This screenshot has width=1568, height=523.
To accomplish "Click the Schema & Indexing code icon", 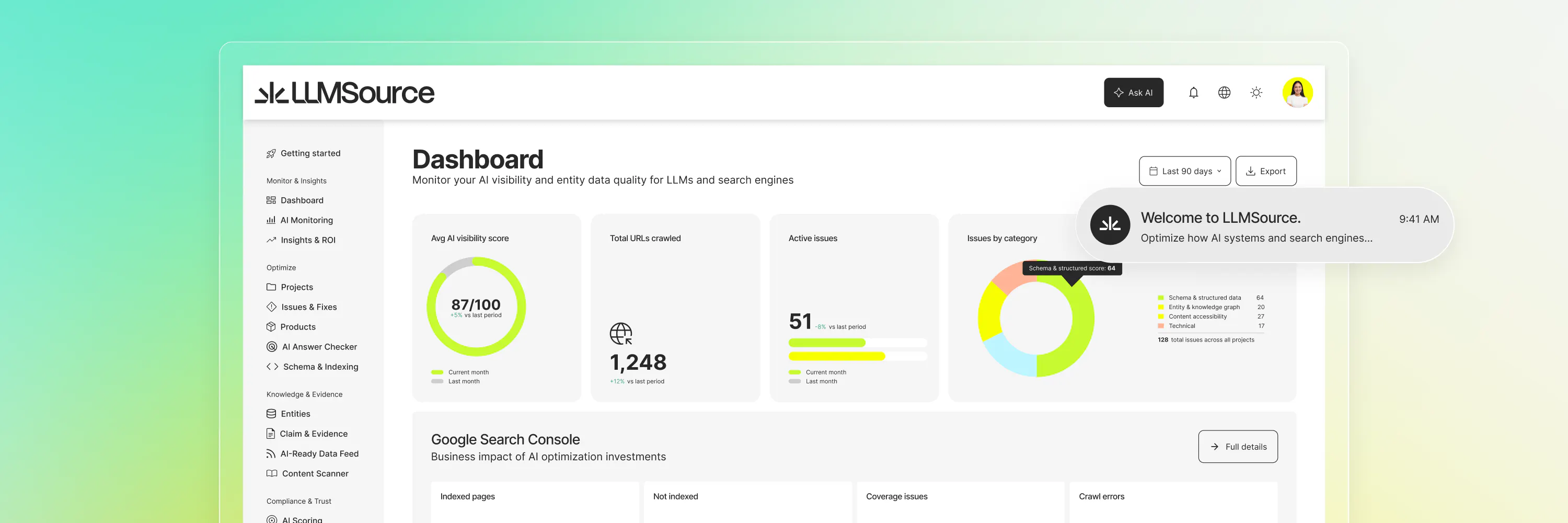I will (x=272, y=367).
